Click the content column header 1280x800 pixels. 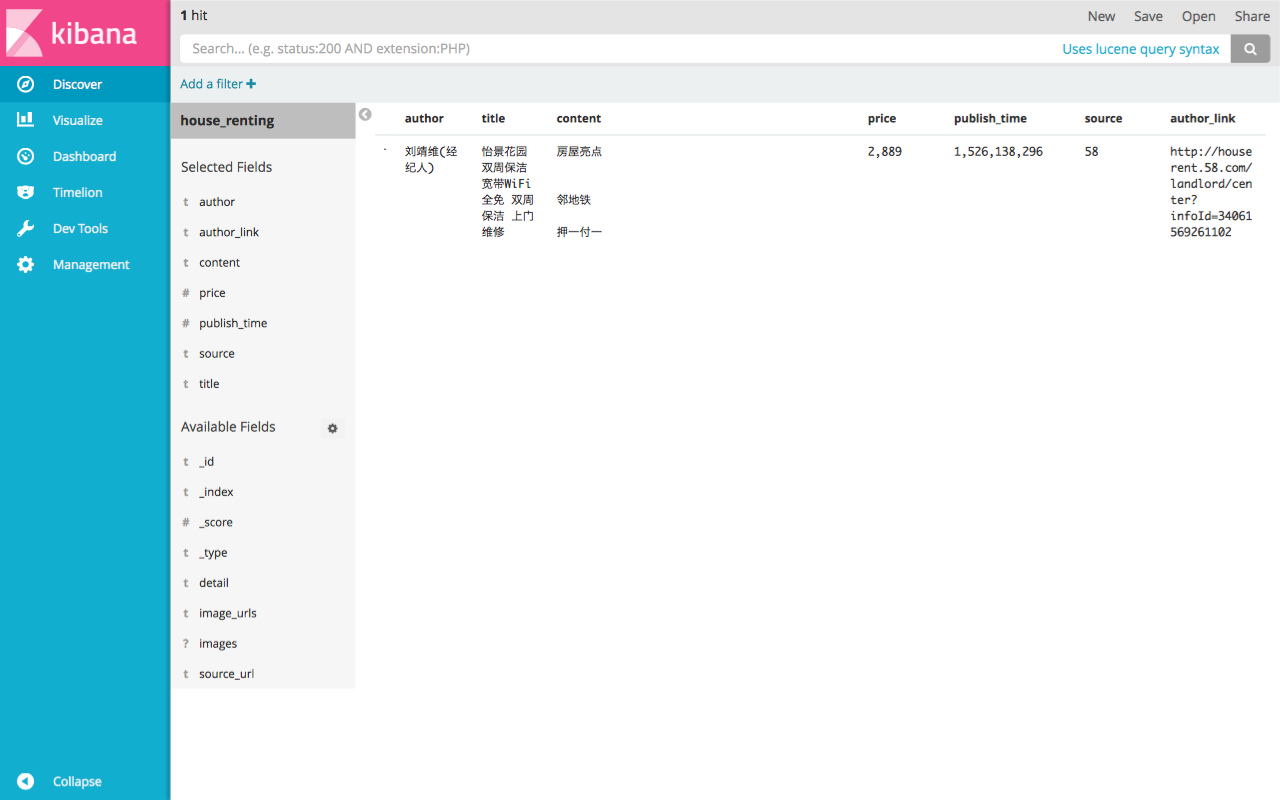point(579,118)
